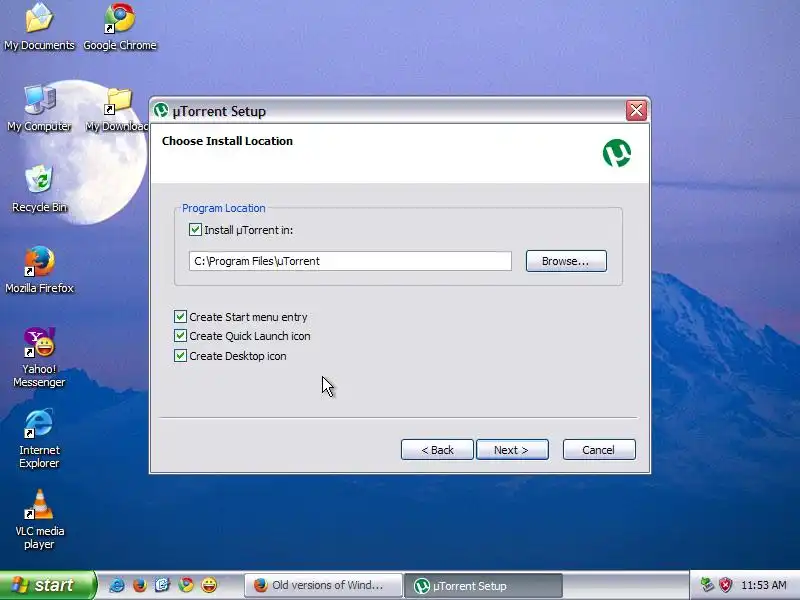
Task: Select the Google Chrome desktop shortcut
Action: point(120,27)
